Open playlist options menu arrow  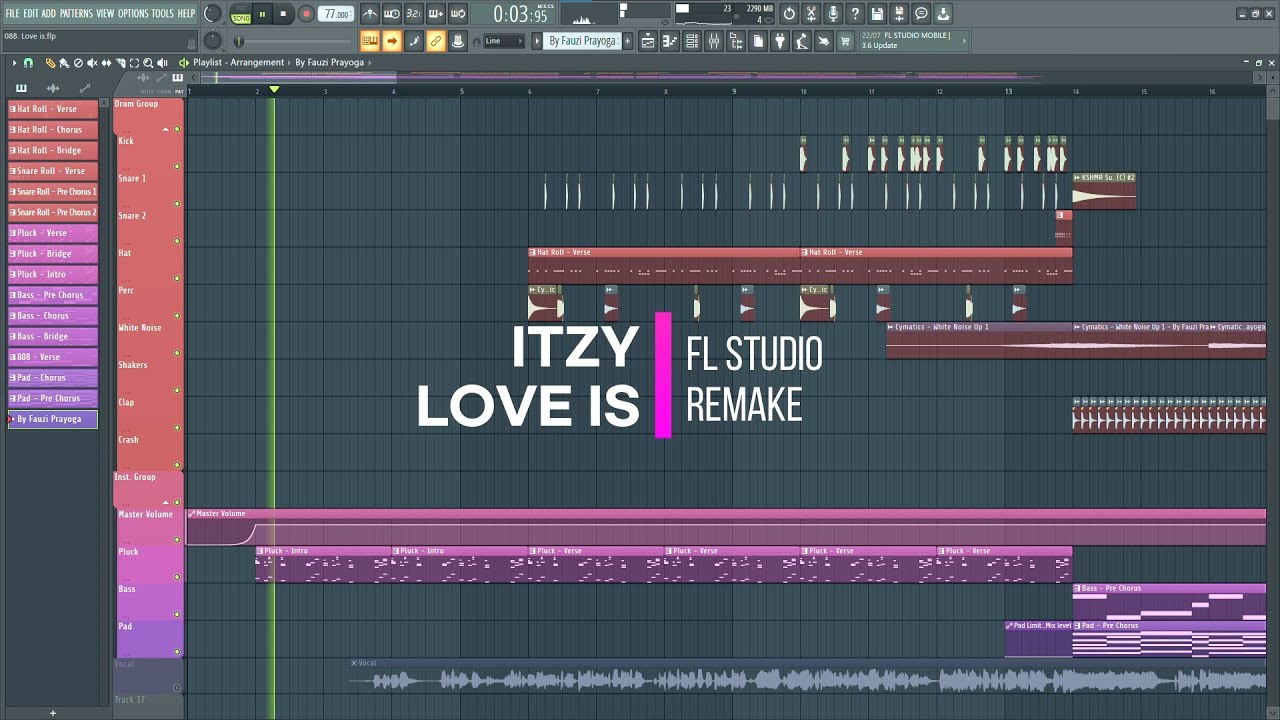[14, 63]
